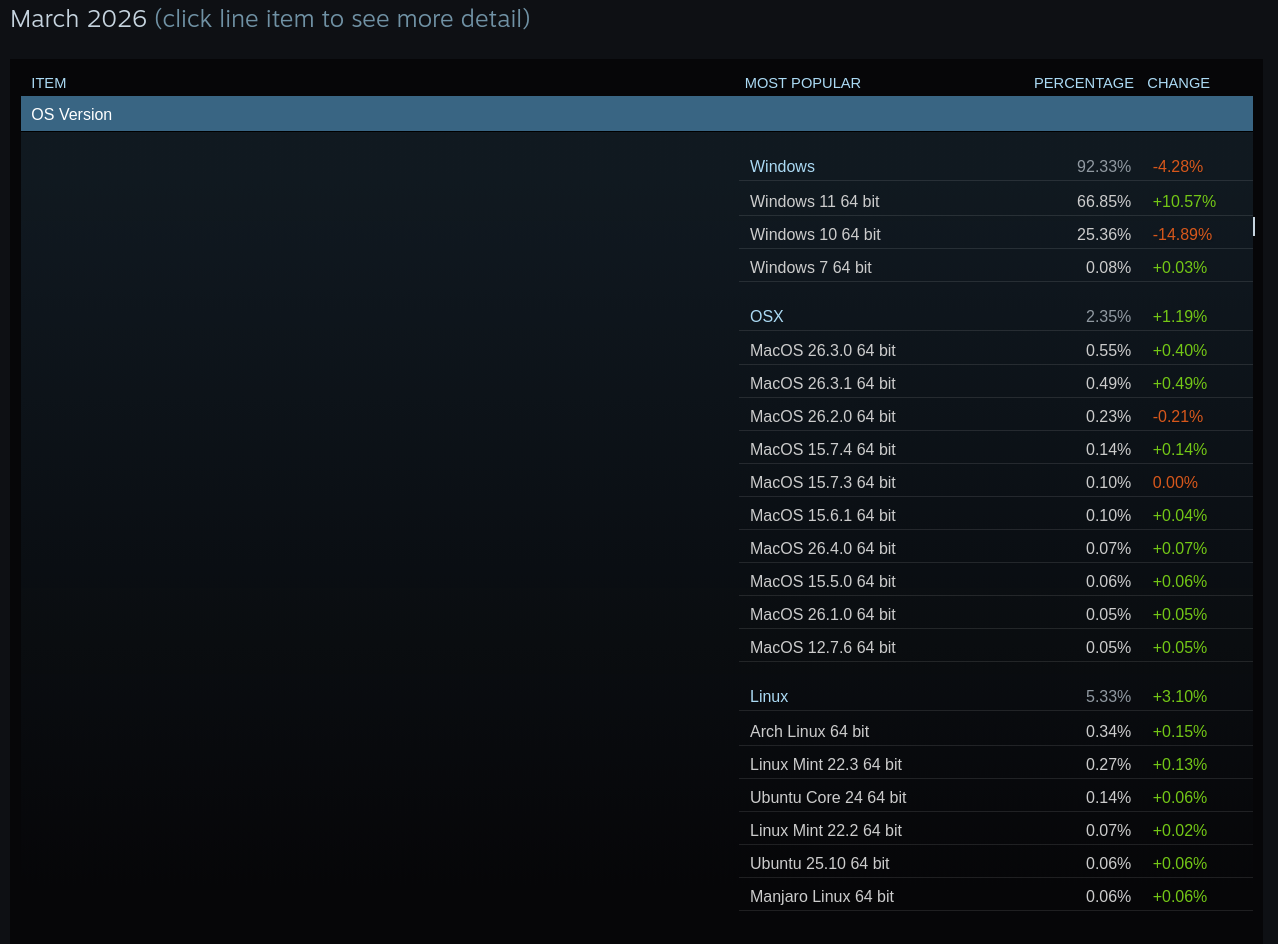Viewport: 1278px width, 944px height.
Task: Click MacOS 15.5.0 64 bit entry
Action: pyautogui.click(x=995, y=581)
